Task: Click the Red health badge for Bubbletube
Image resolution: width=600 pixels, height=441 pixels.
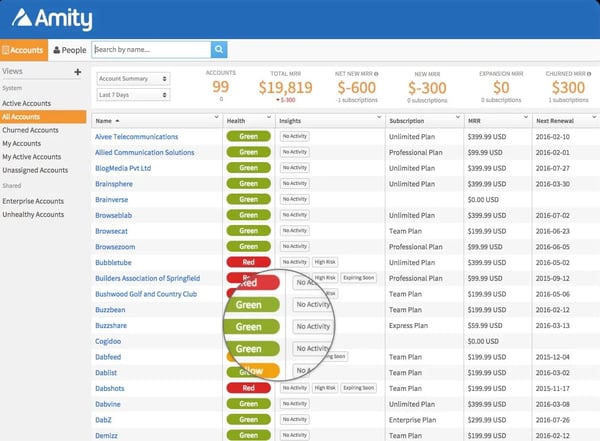Action: click(x=249, y=262)
